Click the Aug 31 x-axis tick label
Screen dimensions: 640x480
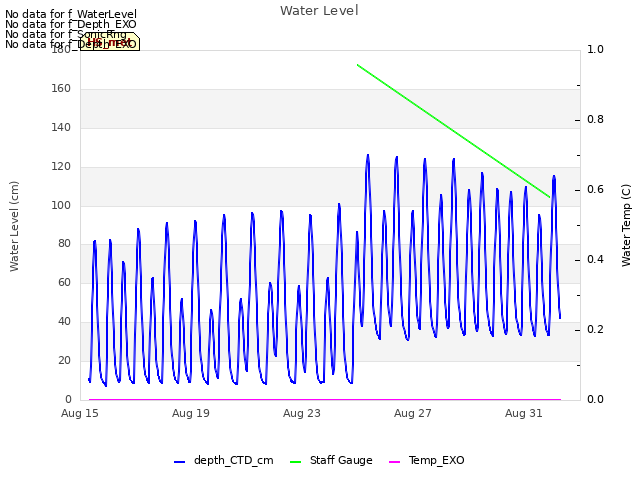(x=524, y=413)
